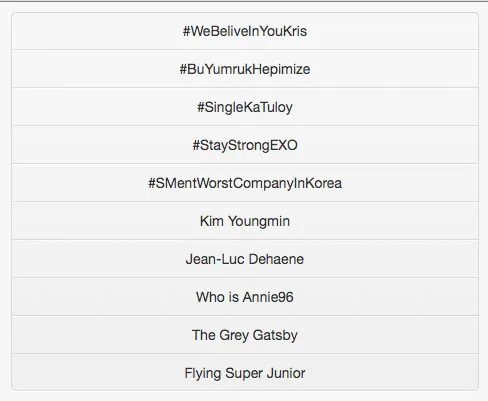Choose the Youngmin name entry
The width and height of the screenshot is (488, 401).
click(x=245, y=221)
